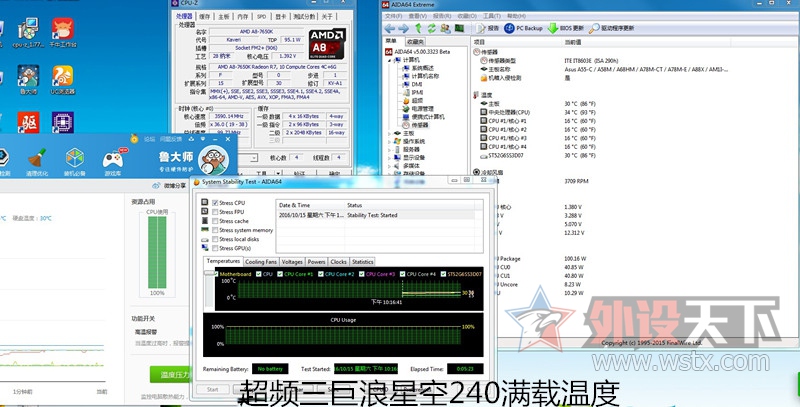Screen dimensions: 800x407
Task: Enable the Stress FPU checkbox
Action: [x=215, y=212]
